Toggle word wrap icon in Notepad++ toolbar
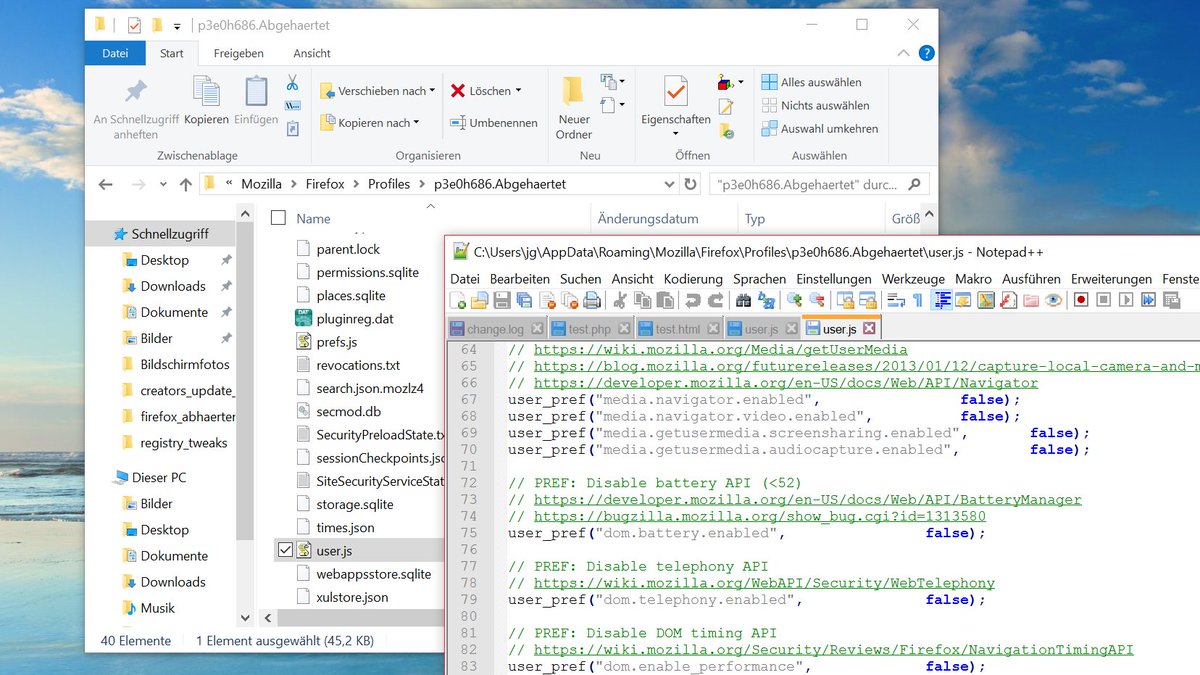The width and height of the screenshot is (1200, 675). pyautogui.click(x=895, y=300)
